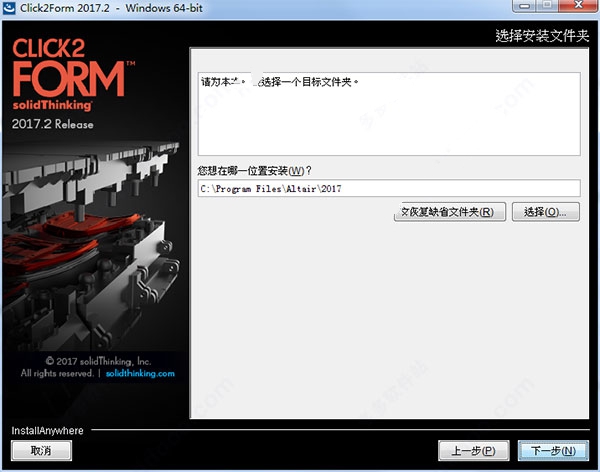The image size is (600, 472).
Task: Close the Click2Form installer window
Action: coord(578,6)
